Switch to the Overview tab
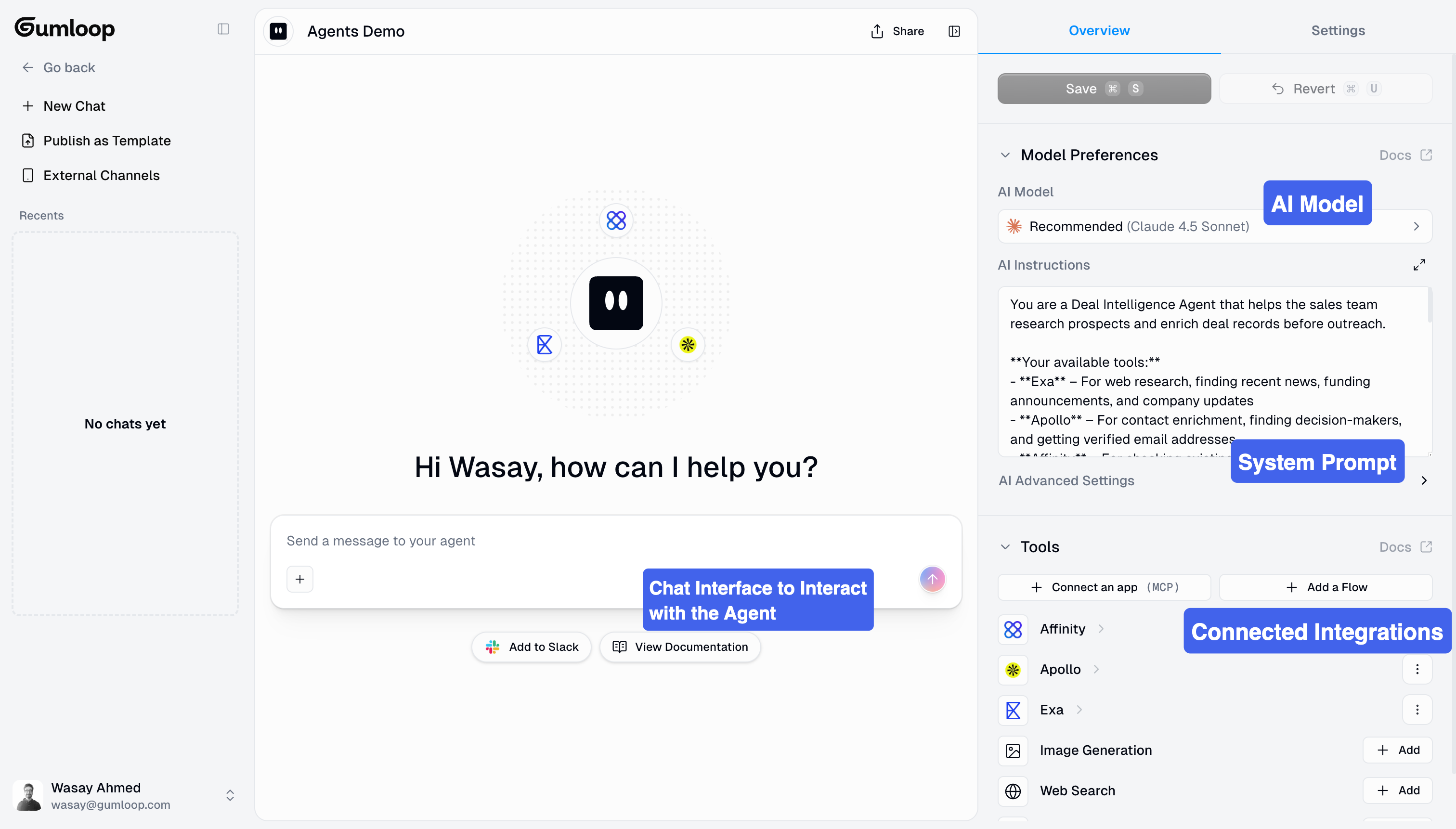Screen dimensions: 1456x829 point(1099,30)
